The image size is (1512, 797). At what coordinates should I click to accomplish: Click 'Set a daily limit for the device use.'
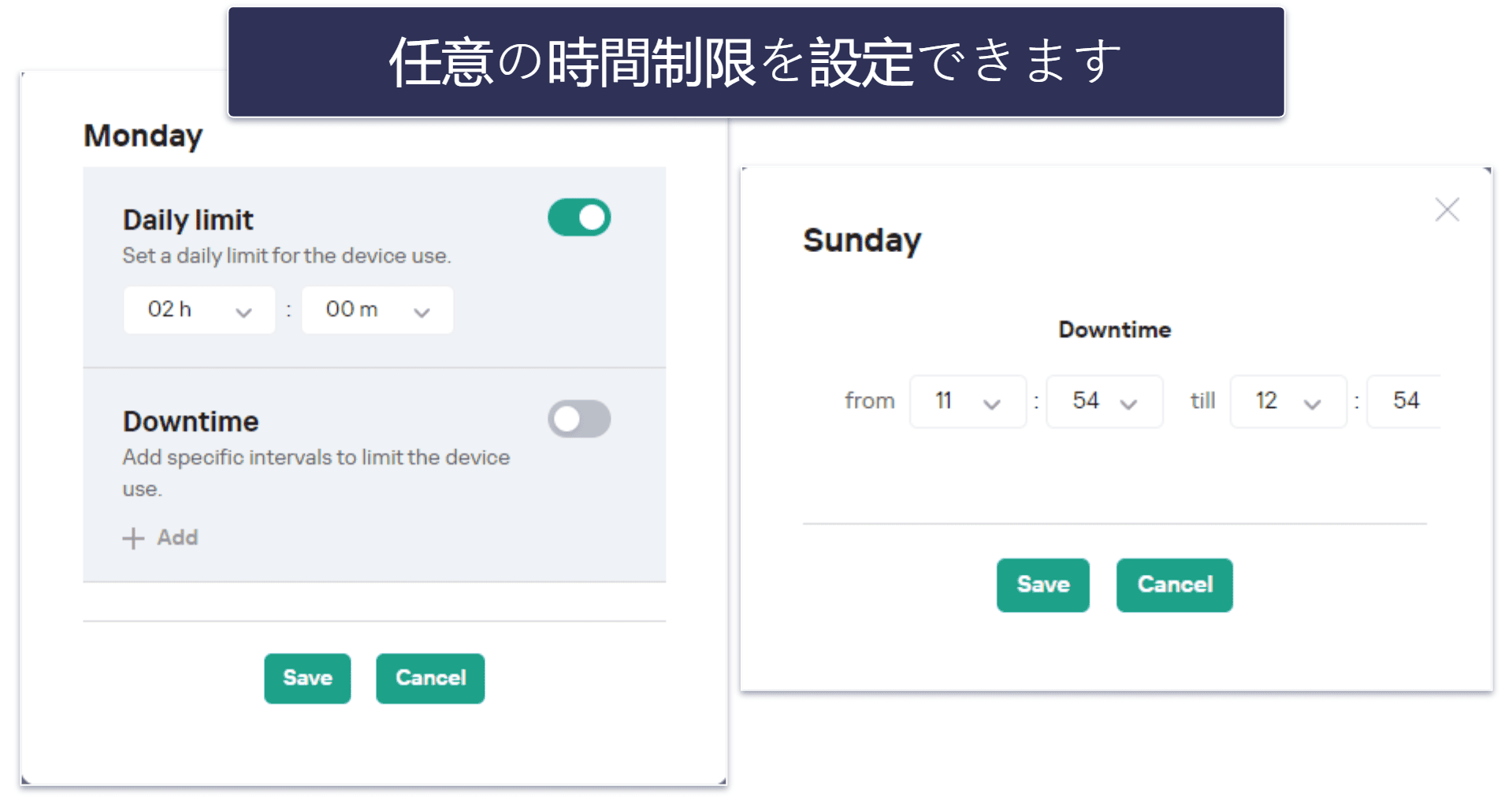click(287, 256)
